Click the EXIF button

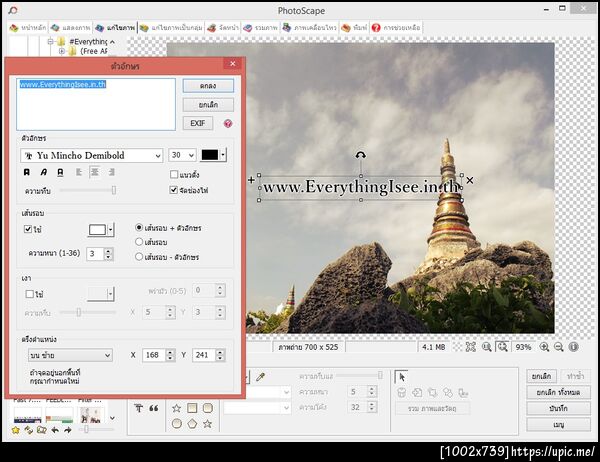198,123
